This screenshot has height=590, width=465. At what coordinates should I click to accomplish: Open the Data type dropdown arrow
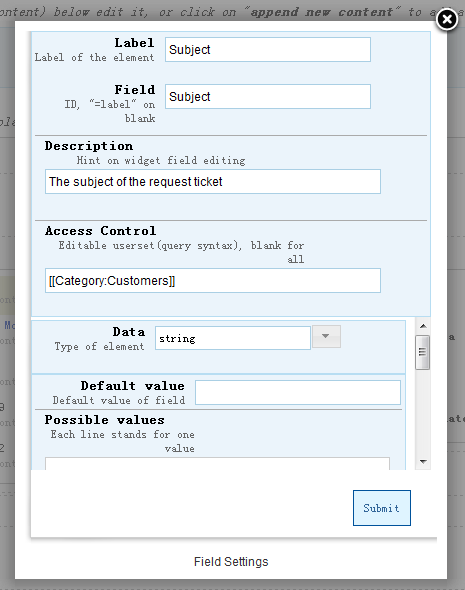point(326,336)
